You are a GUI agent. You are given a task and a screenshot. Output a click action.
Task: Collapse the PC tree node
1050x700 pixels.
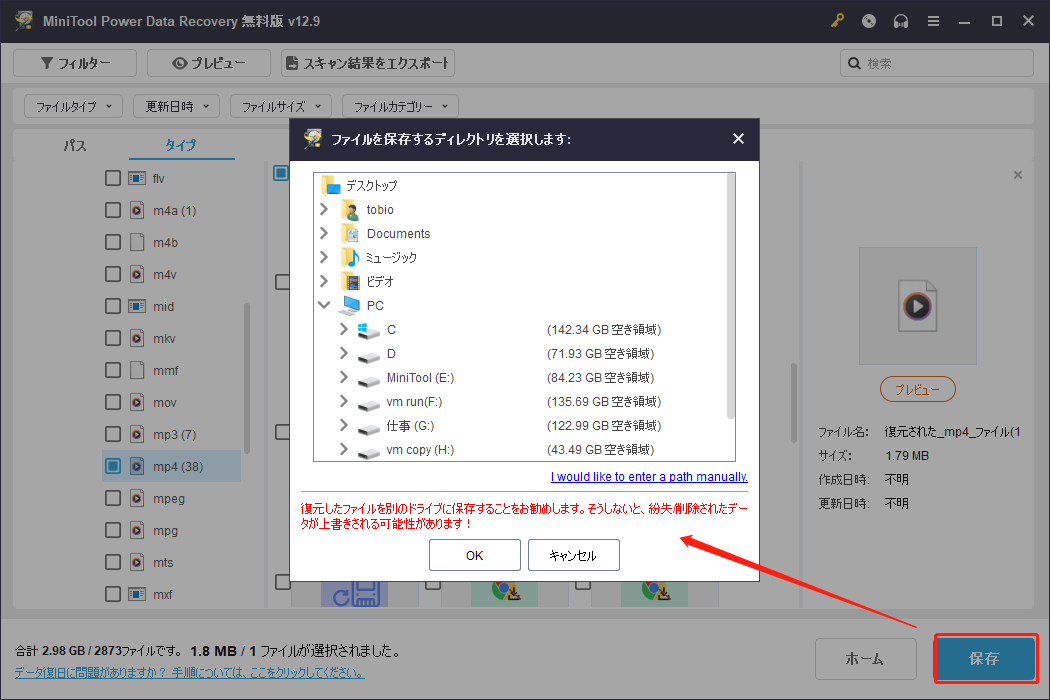(324, 305)
